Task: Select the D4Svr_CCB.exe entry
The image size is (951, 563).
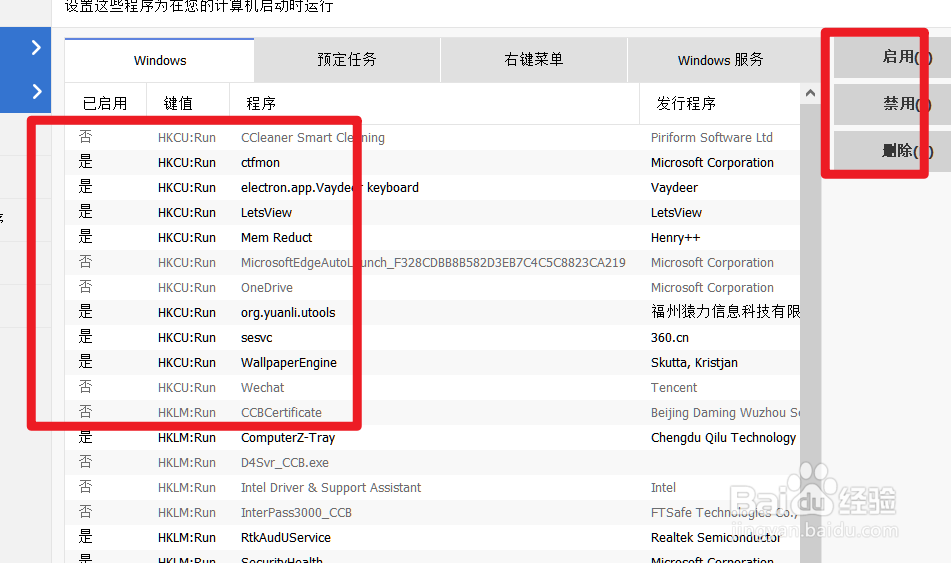Action: 284,462
